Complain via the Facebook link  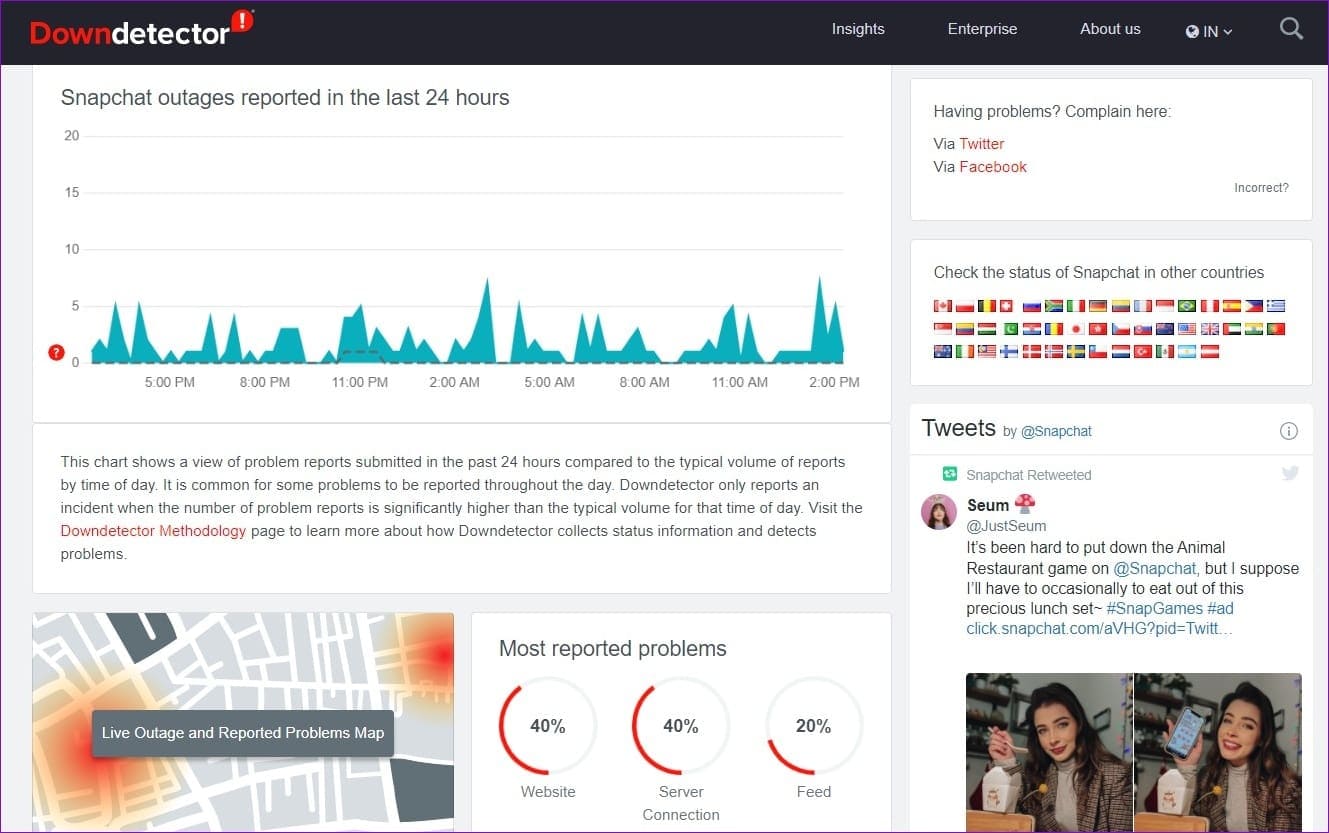(993, 167)
